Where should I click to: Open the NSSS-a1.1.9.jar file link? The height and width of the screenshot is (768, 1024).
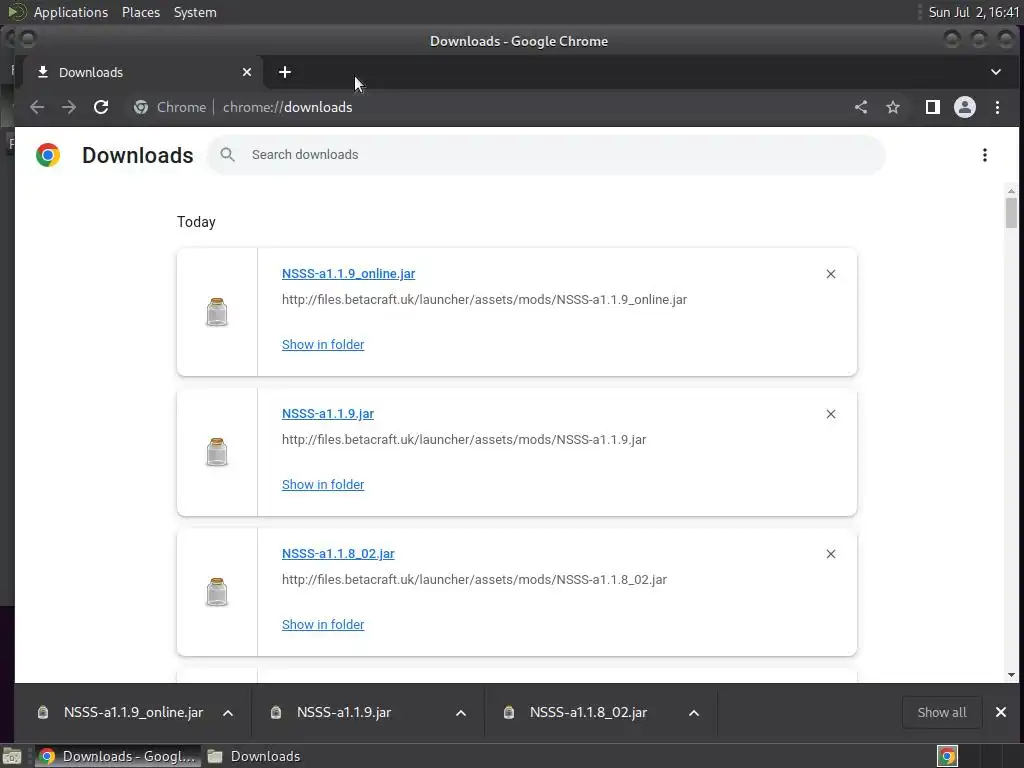(328, 414)
